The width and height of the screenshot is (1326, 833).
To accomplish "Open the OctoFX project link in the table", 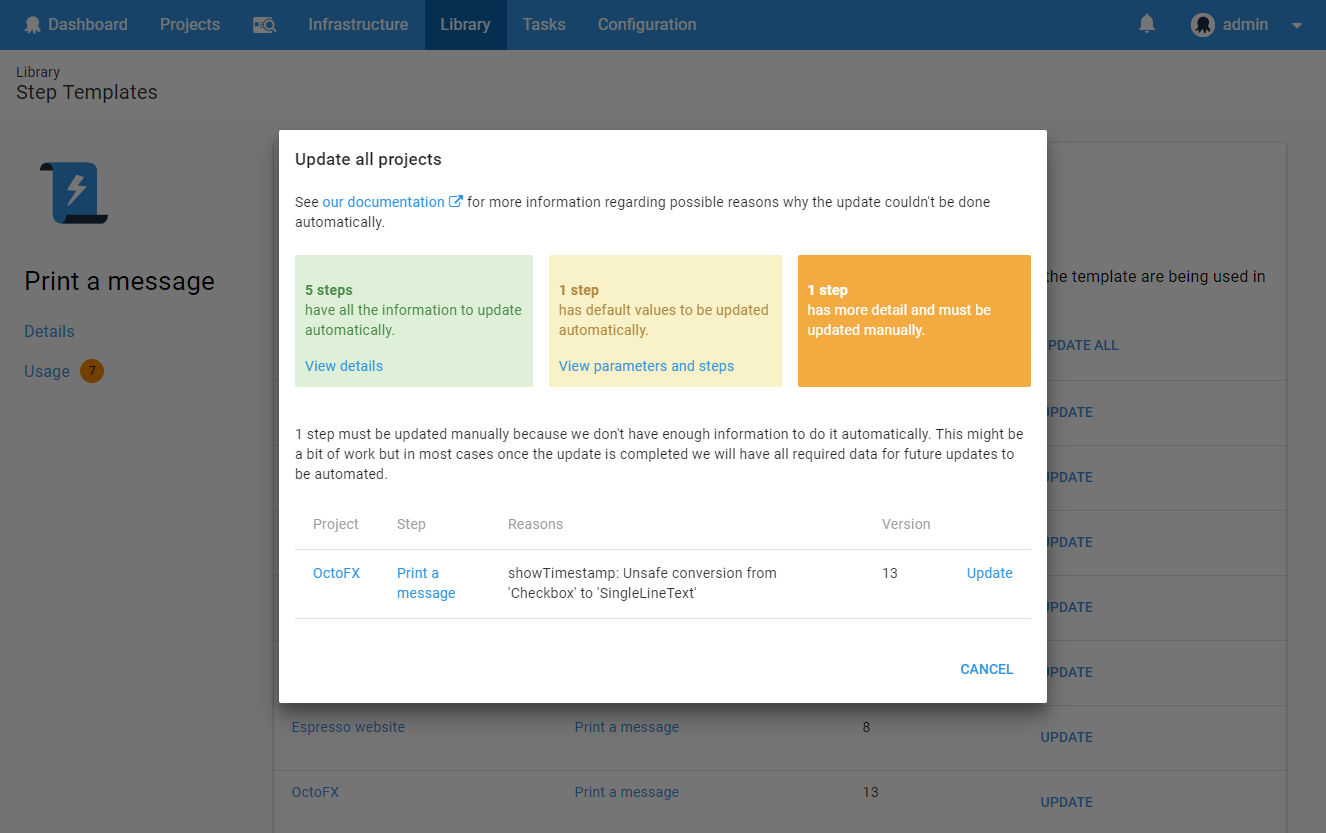I will tap(335, 573).
